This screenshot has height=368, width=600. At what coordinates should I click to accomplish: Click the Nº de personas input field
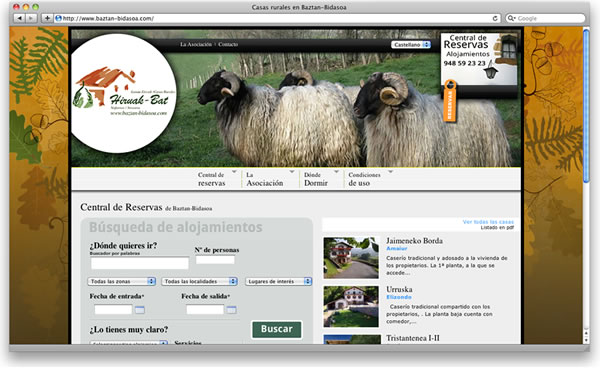215,260
